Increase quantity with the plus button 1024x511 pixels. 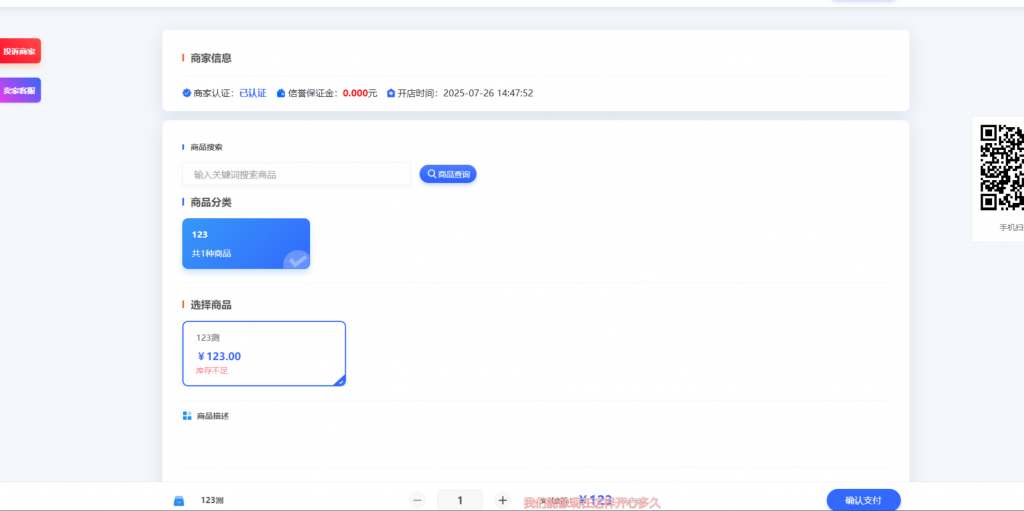click(503, 500)
